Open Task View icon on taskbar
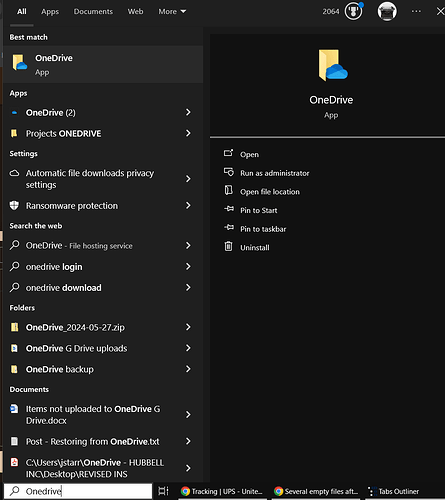The height and width of the screenshot is (500, 445). point(163,491)
